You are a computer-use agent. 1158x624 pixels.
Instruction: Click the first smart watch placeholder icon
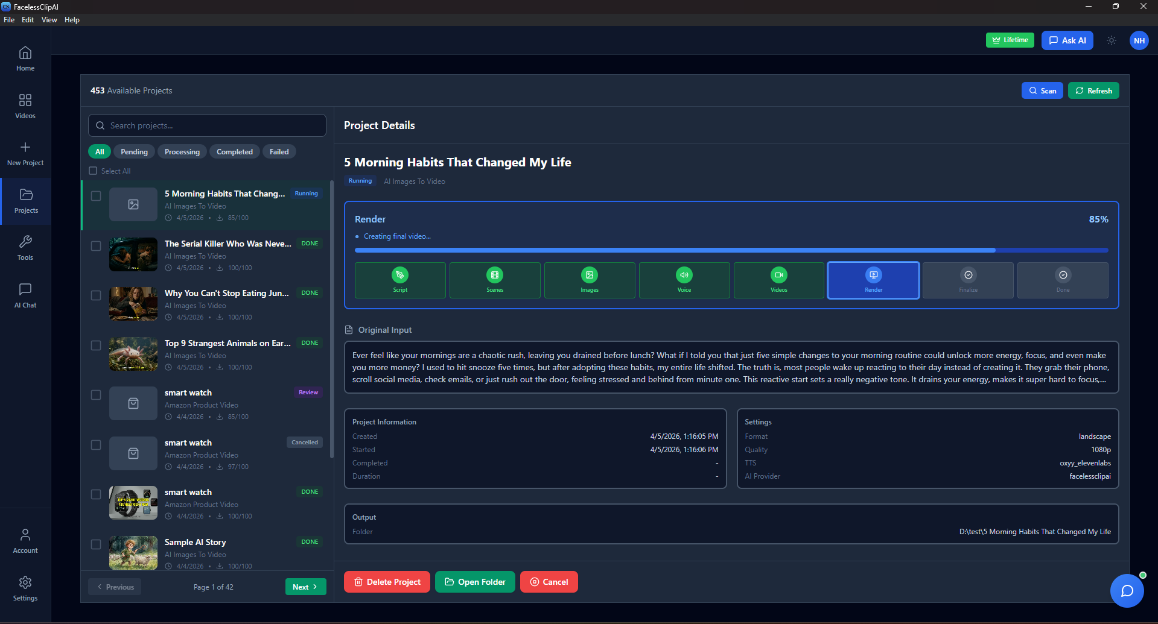133,403
